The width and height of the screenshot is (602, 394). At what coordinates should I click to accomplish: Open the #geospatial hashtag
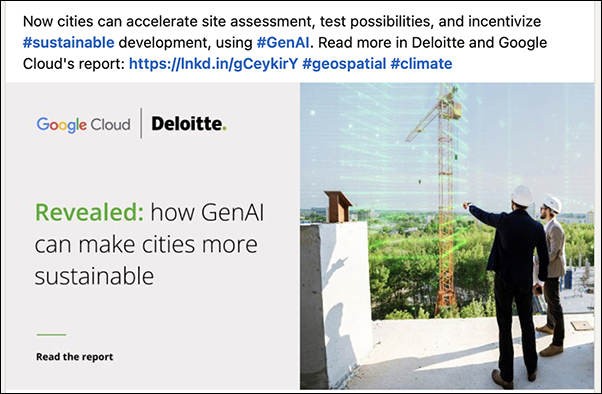coord(344,64)
